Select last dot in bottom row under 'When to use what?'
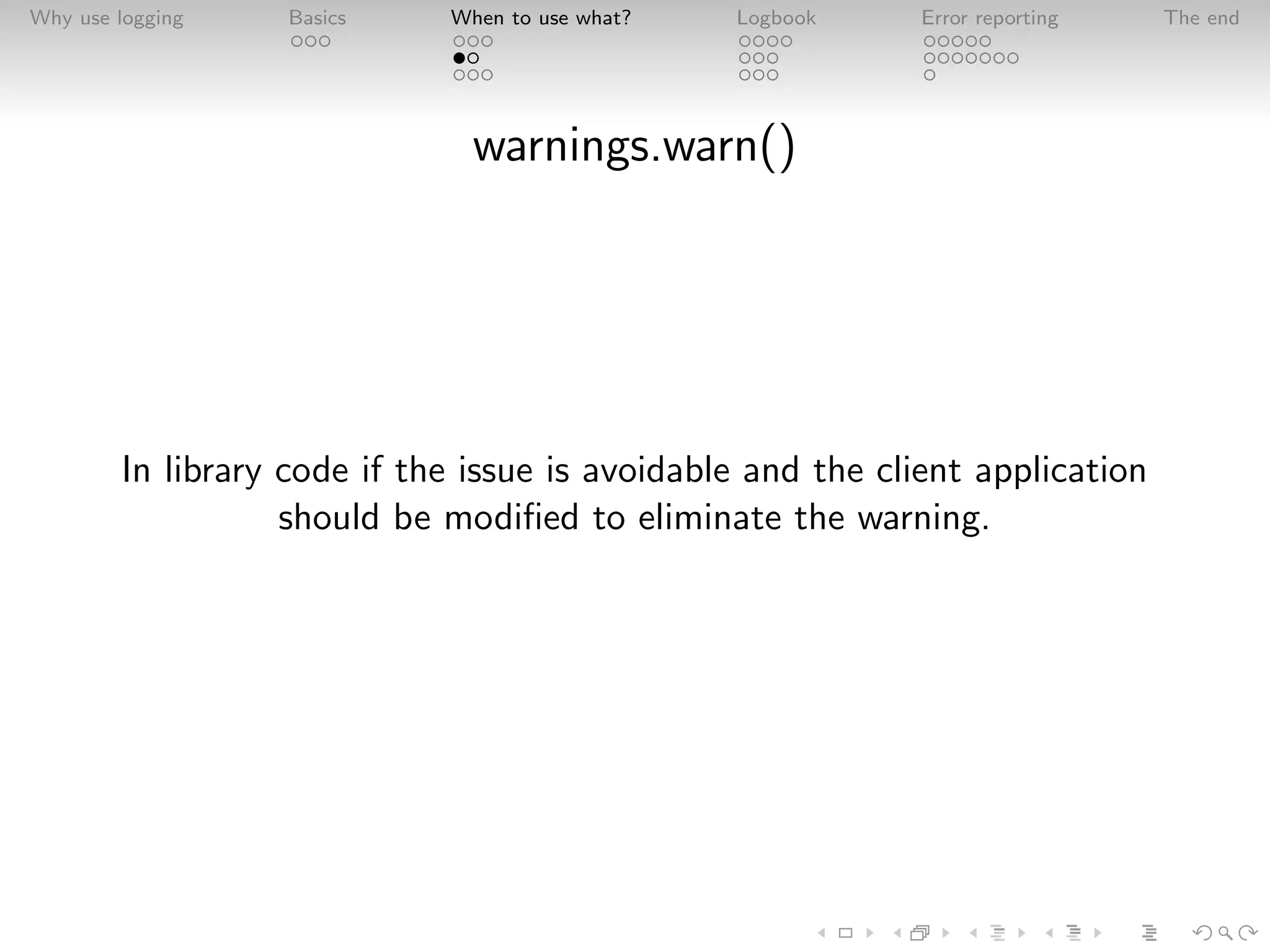1270x952 pixels. click(487, 75)
